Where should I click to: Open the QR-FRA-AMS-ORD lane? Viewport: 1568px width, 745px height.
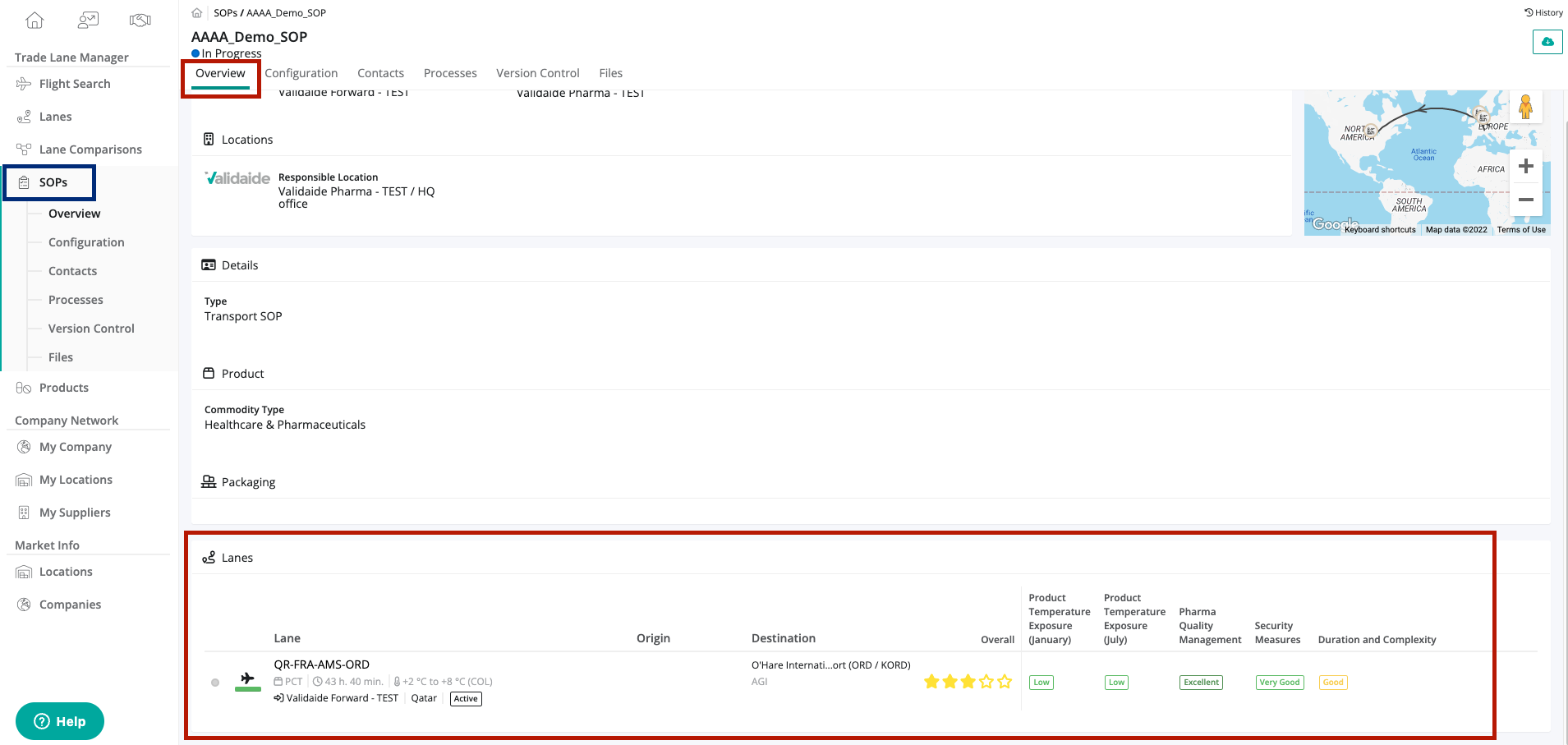321,665
